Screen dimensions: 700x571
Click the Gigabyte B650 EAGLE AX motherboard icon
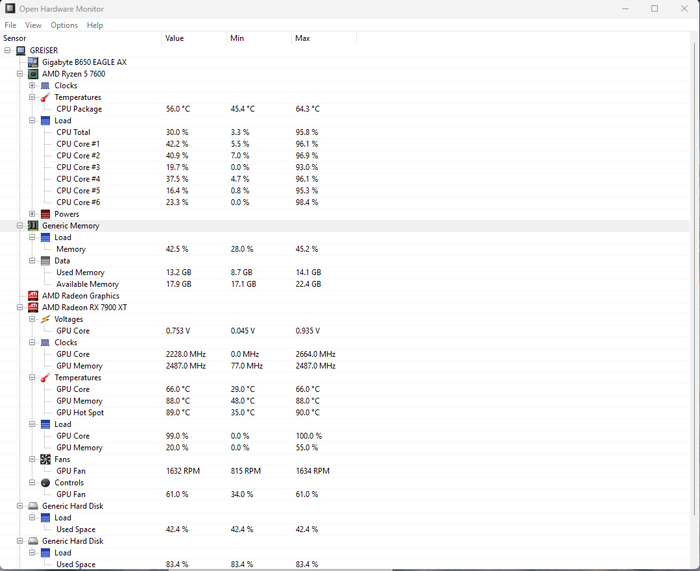(33, 62)
